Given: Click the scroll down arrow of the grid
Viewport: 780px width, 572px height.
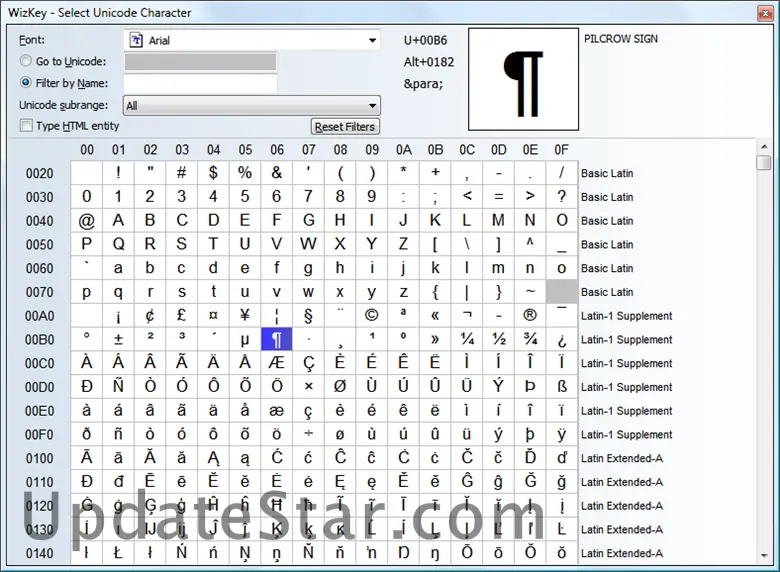Looking at the screenshot, I should click(x=764, y=556).
